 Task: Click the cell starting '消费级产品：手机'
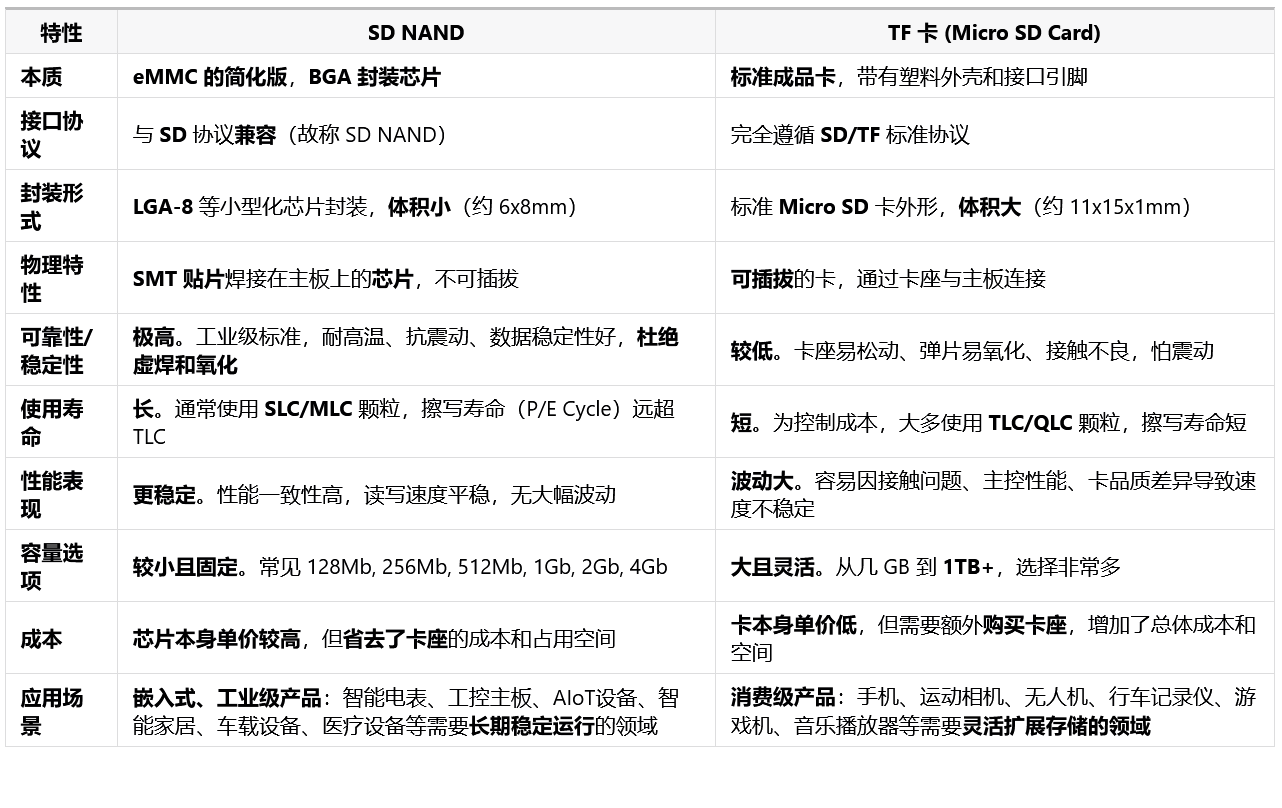(x=994, y=710)
